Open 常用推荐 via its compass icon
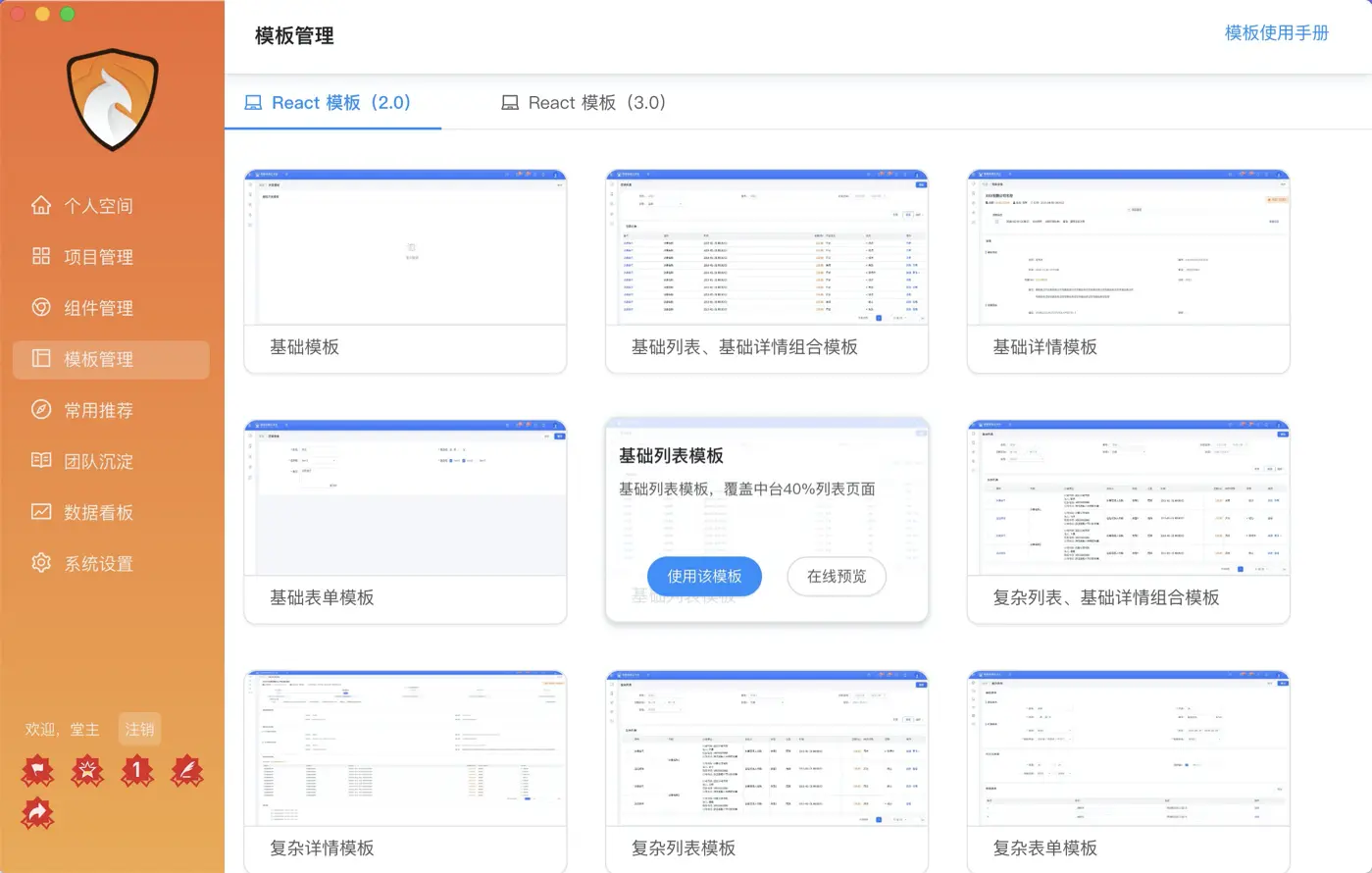Image resolution: width=1372 pixels, height=873 pixels. coord(41,409)
